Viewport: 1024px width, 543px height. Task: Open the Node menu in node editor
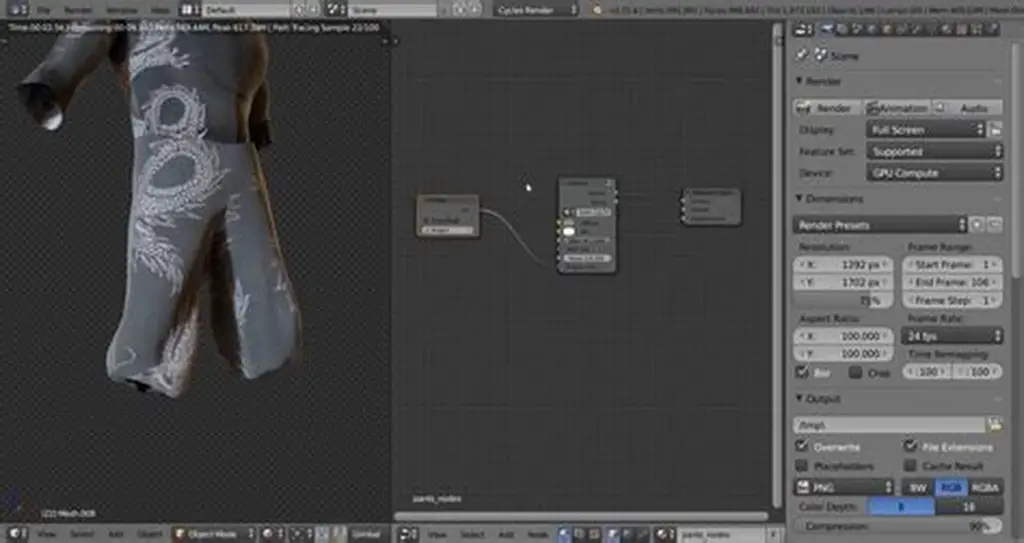click(x=536, y=534)
